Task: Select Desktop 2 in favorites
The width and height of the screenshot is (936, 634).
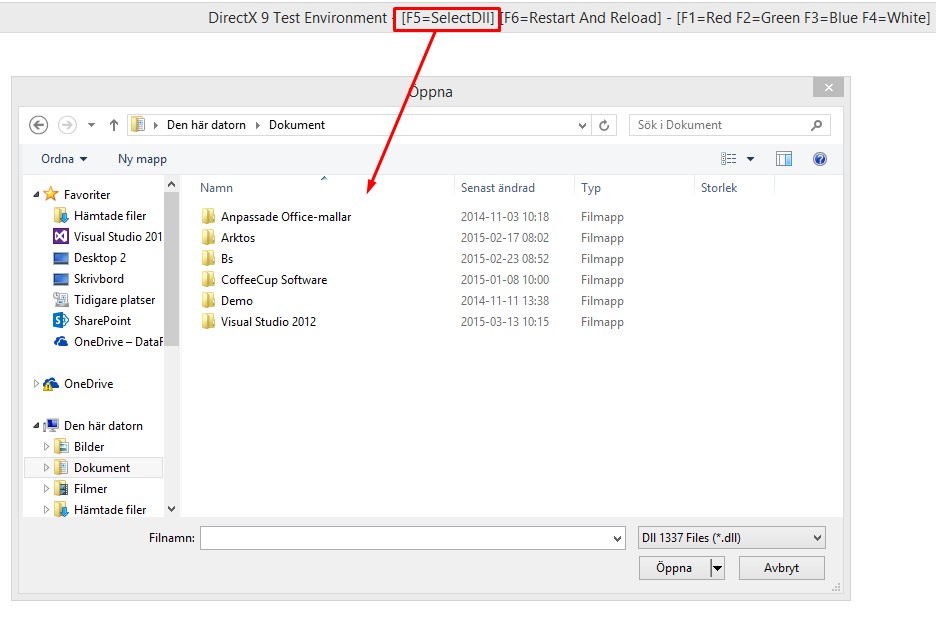Action: click(100, 258)
